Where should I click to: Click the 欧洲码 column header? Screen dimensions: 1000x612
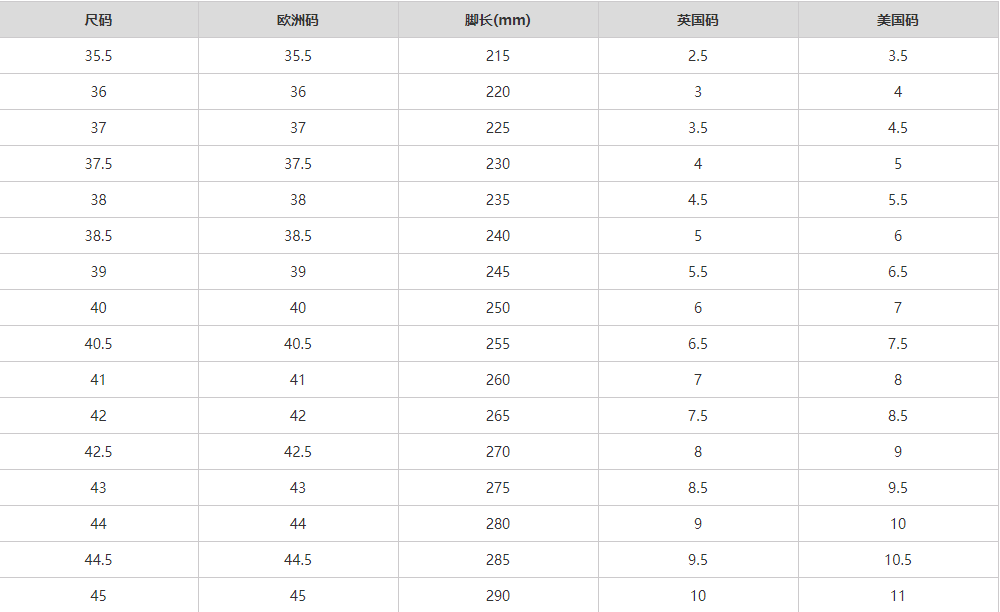[298, 20]
